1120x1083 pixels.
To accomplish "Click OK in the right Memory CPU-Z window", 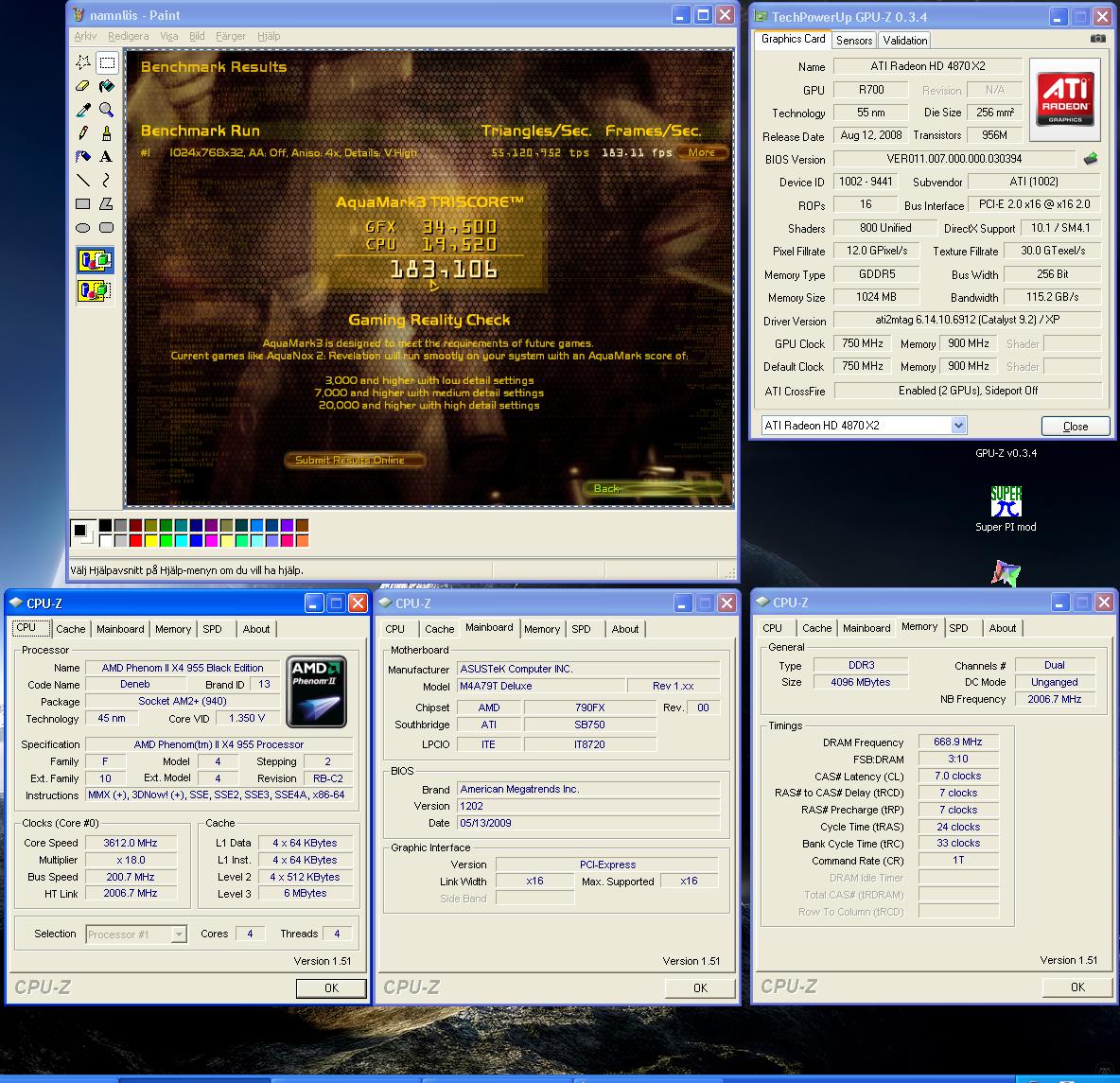I will point(1077,987).
